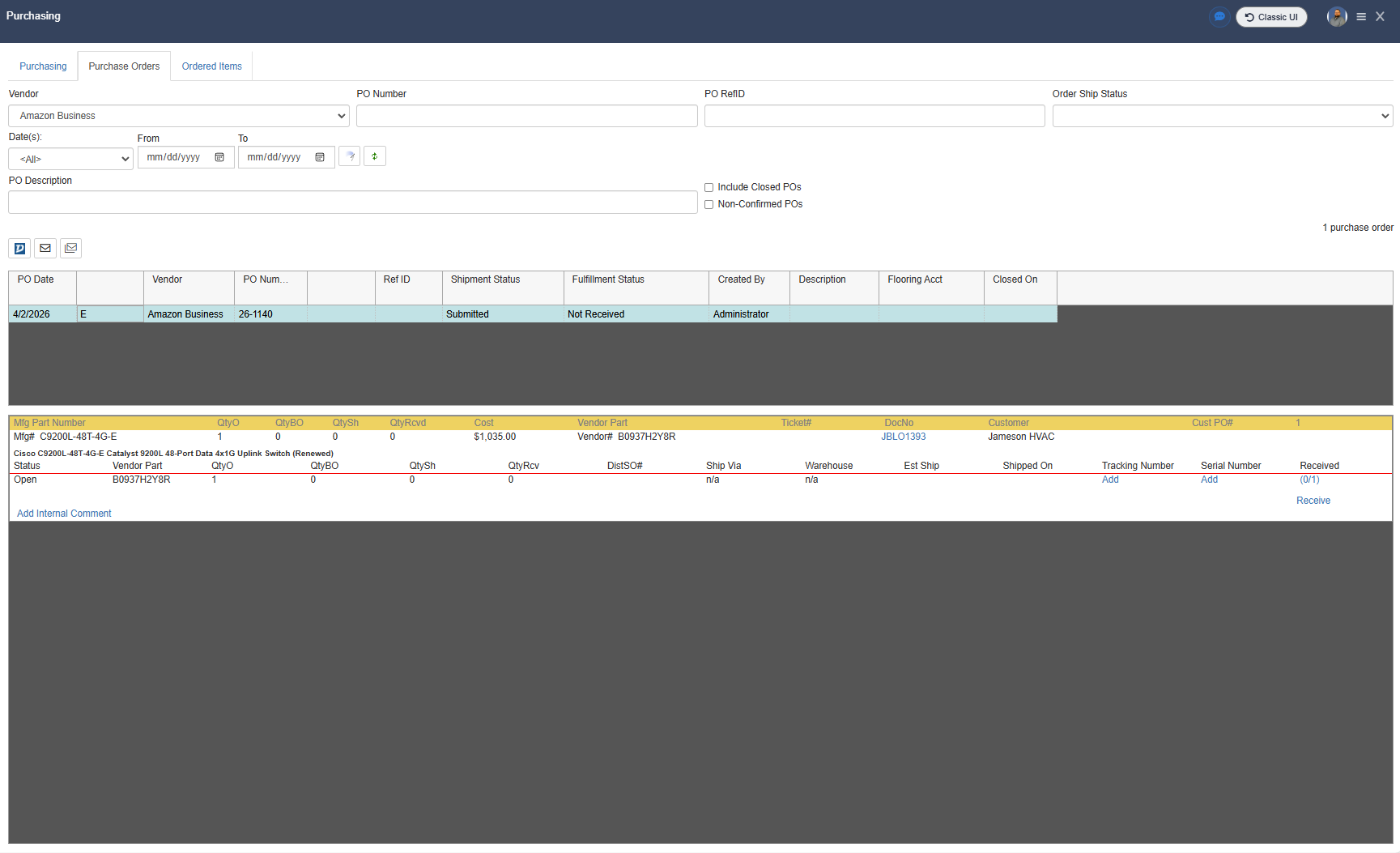Enable Include Closed POs checkbox

tap(709, 188)
